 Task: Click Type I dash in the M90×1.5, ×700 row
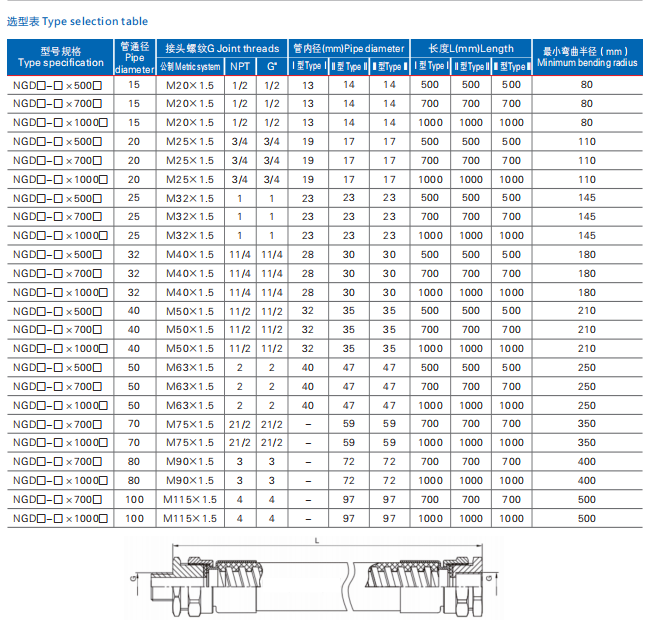coord(308,462)
